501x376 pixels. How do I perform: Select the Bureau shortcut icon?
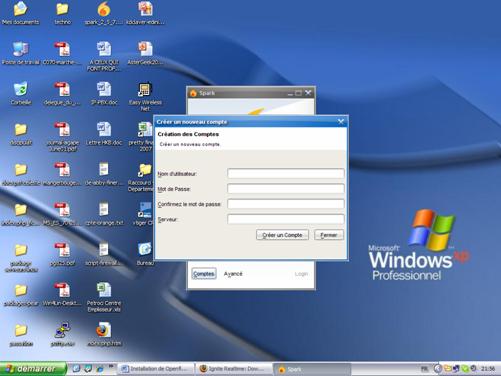(145, 254)
